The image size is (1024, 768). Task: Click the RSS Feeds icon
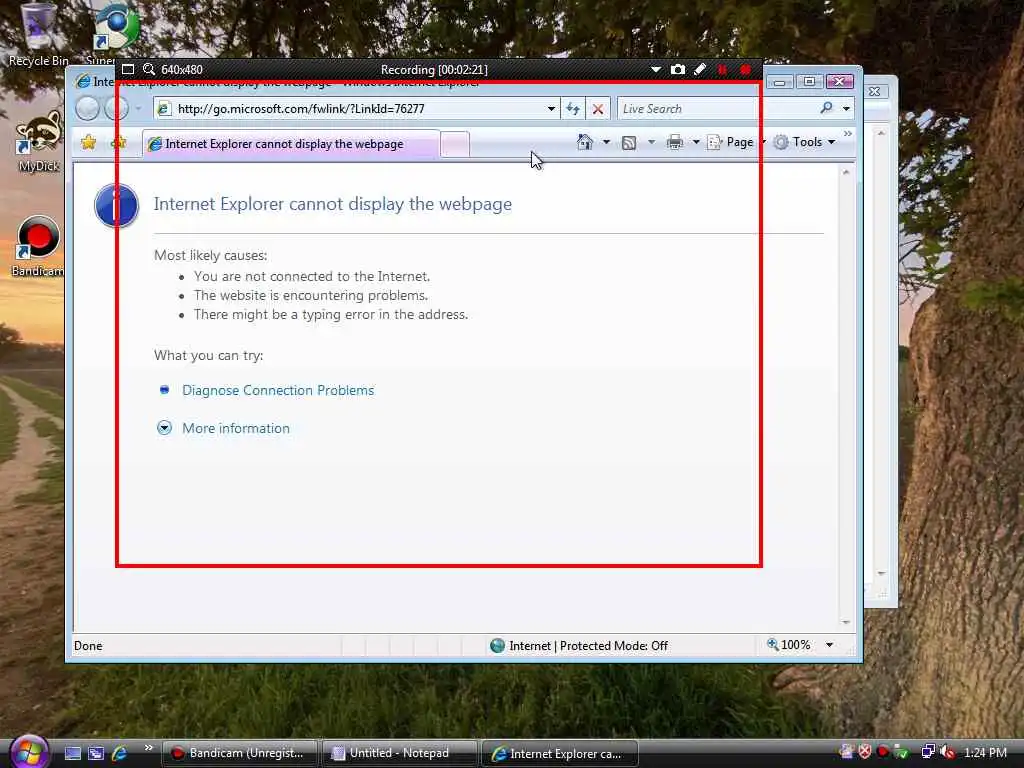tap(629, 142)
